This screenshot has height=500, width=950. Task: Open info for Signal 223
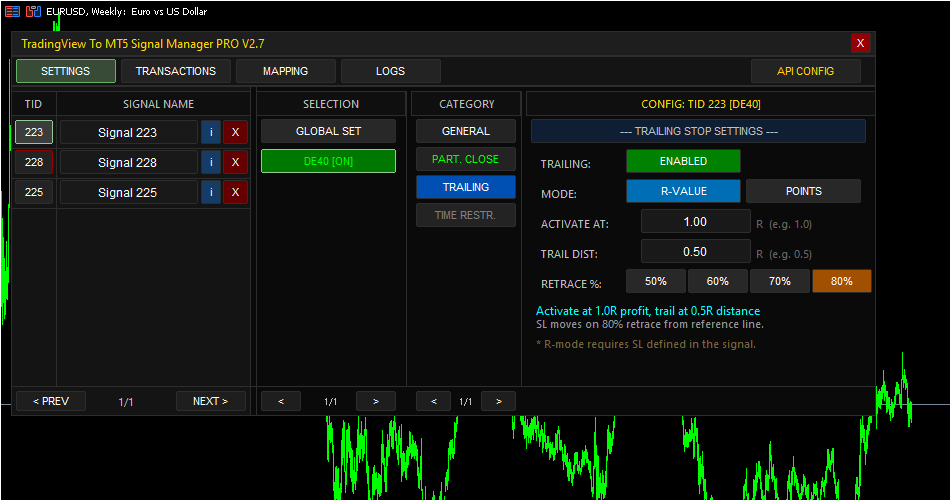click(x=211, y=132)
